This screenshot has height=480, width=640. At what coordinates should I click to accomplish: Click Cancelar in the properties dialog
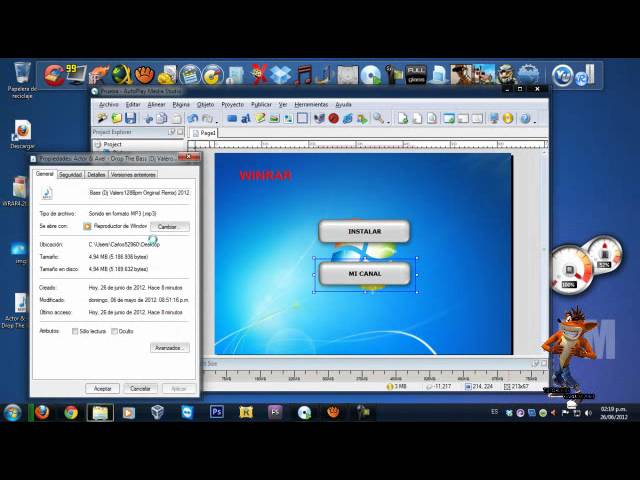(140, 389)
